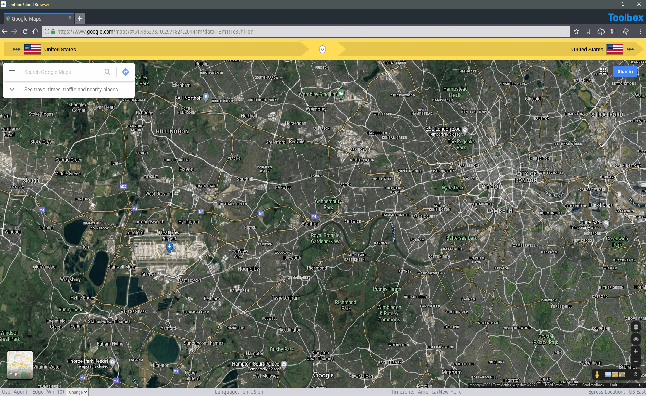Open the Google apps grid
Image resolution: width=646 pixels, height=396 pixels.
(603, 71)
